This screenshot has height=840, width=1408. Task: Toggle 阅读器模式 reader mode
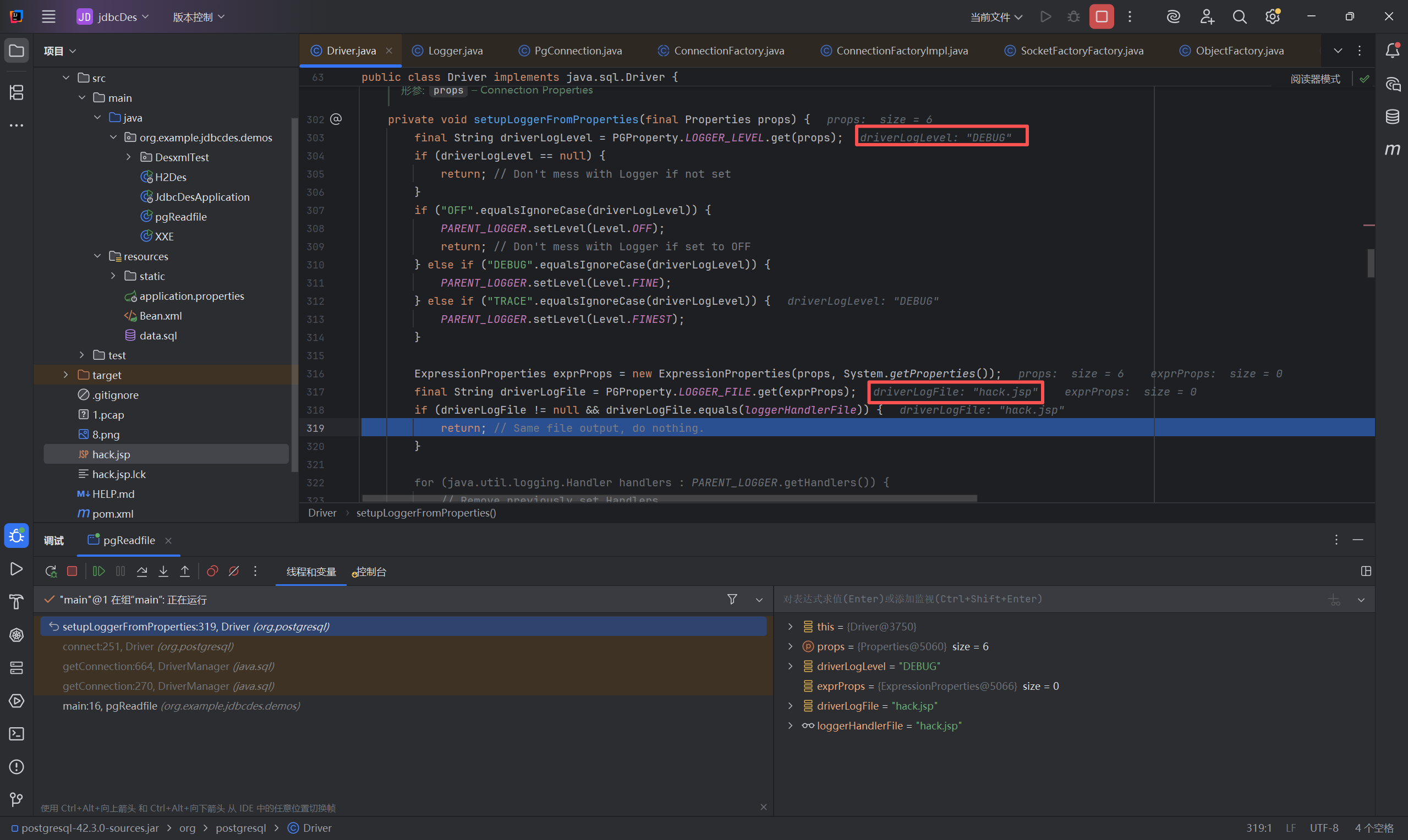[x=1314, y=79]
